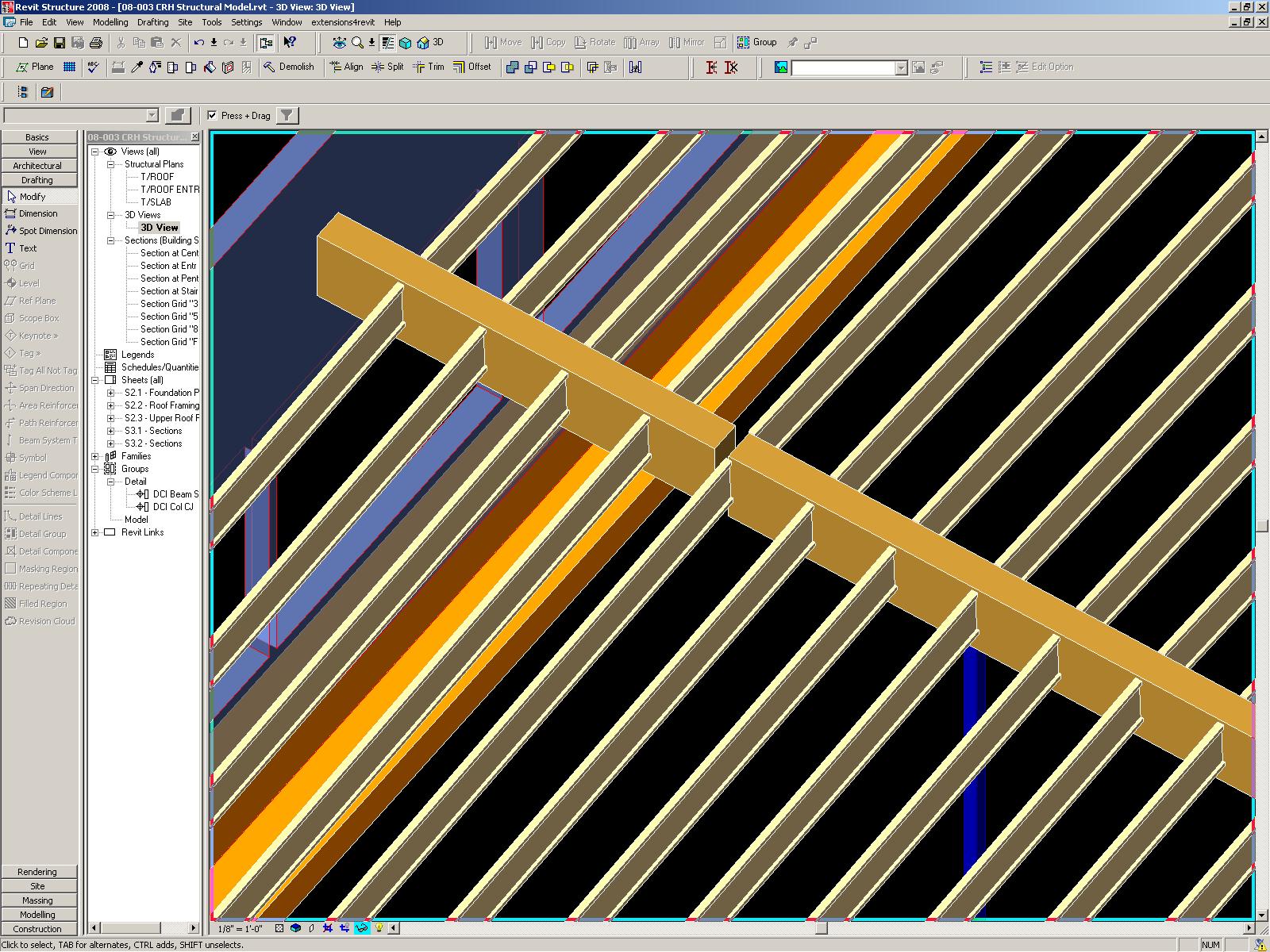
Task: Activate the Offset tool
Action: coord(471,67)
